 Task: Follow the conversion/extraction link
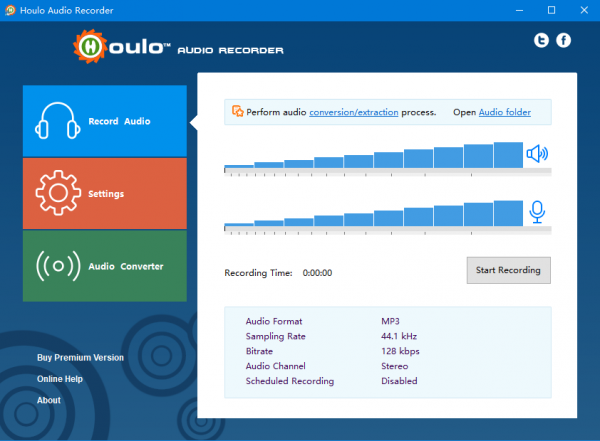click(x=354, y=112)
